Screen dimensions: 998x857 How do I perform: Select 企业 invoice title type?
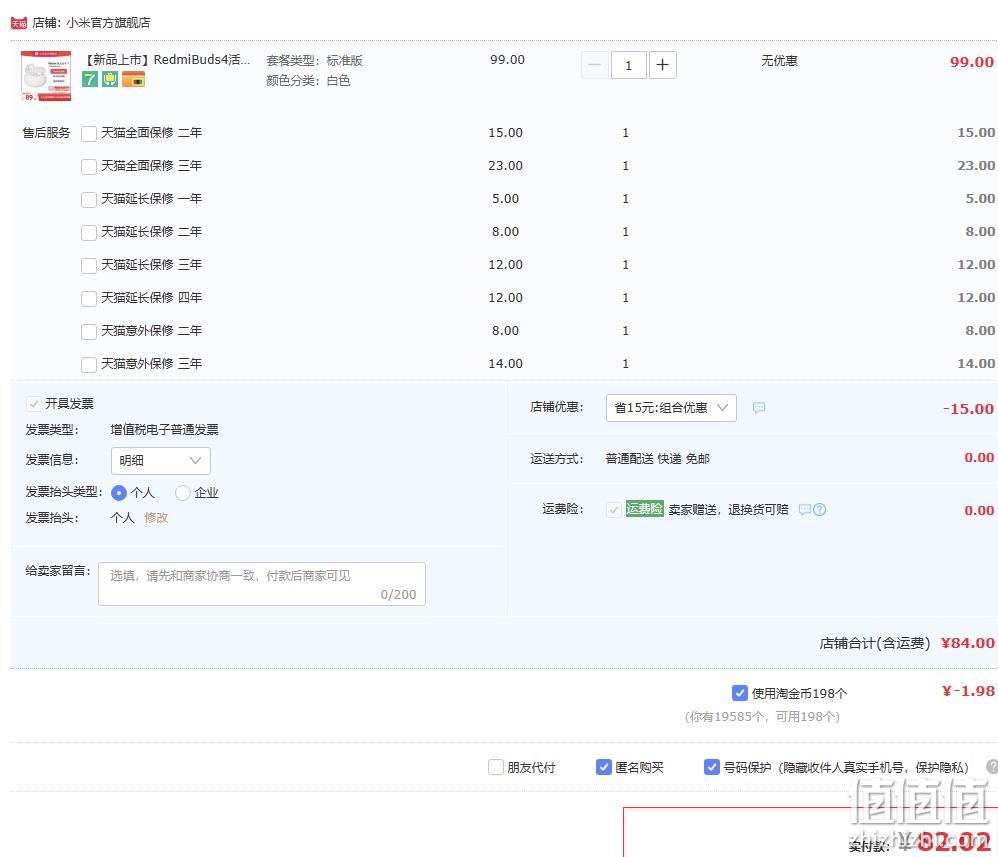click(183, 493)
